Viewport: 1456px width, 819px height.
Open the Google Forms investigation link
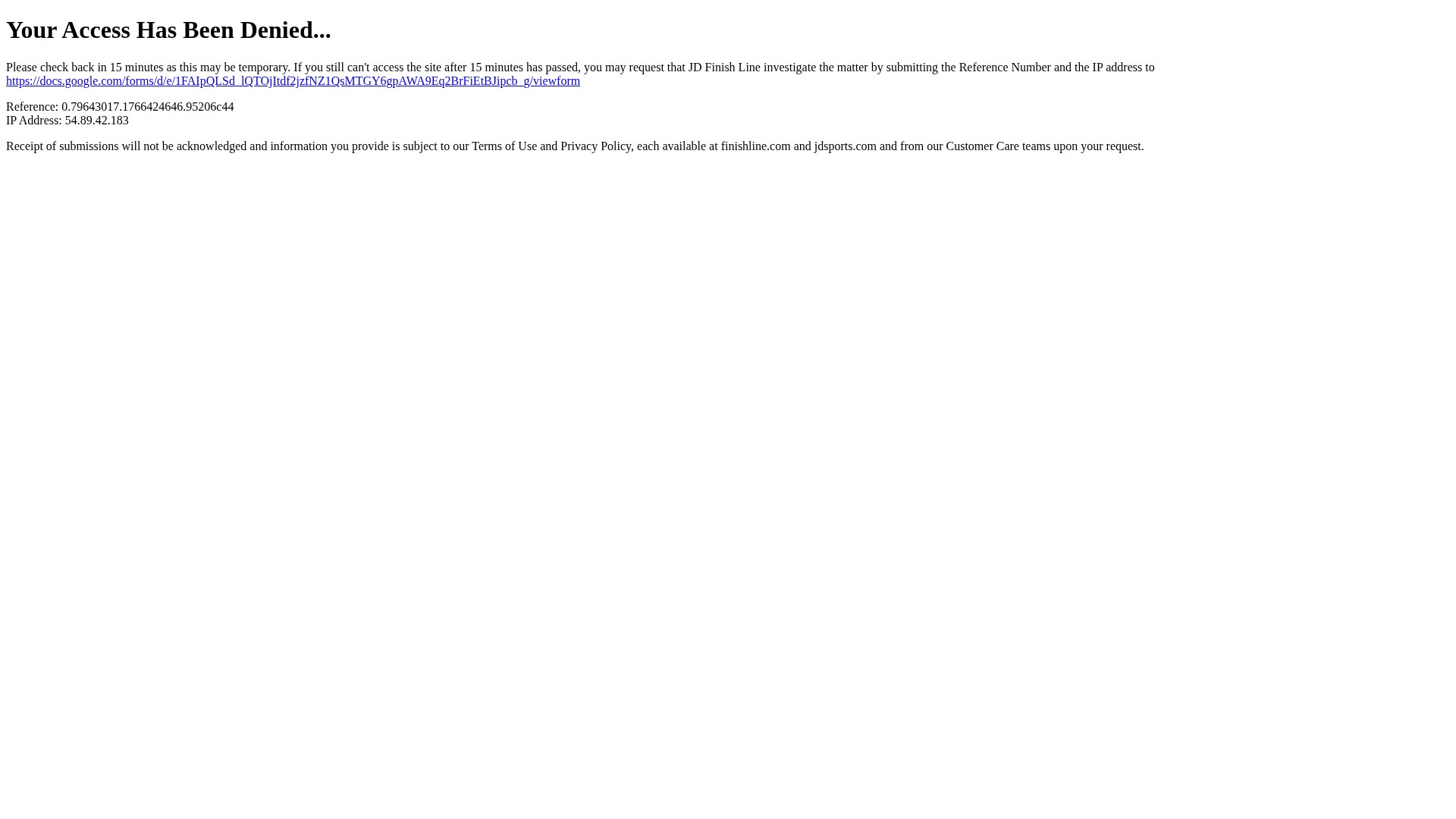pyautogui.click(x=293, y=81)
